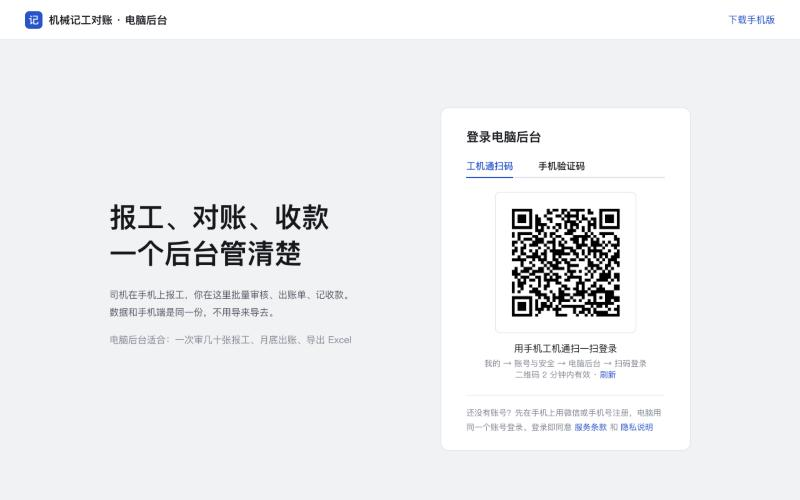The width and height of the screenshot is (800, 500).
Task: Click the 机械记工对账 · 电脑后台 title
Action: (108, 20)
